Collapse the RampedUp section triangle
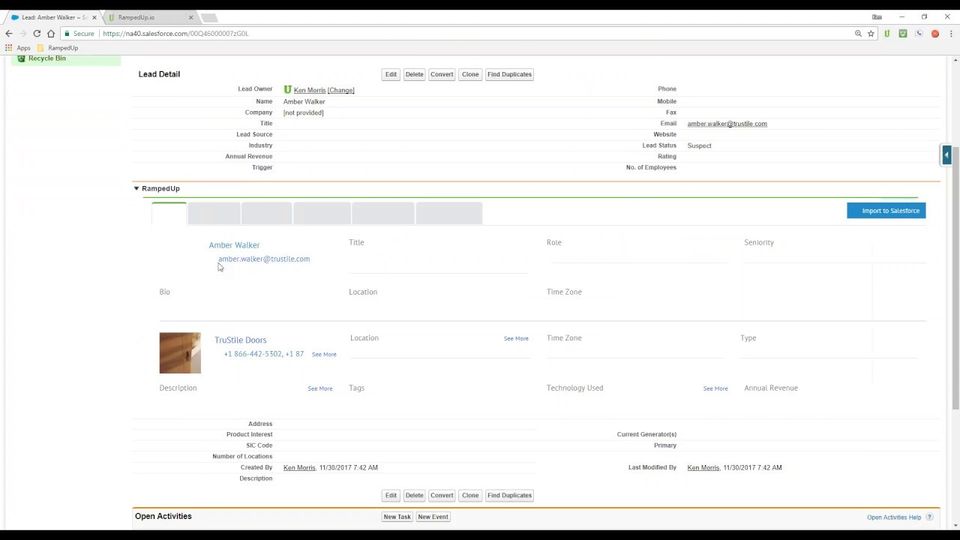 point(137,189)
